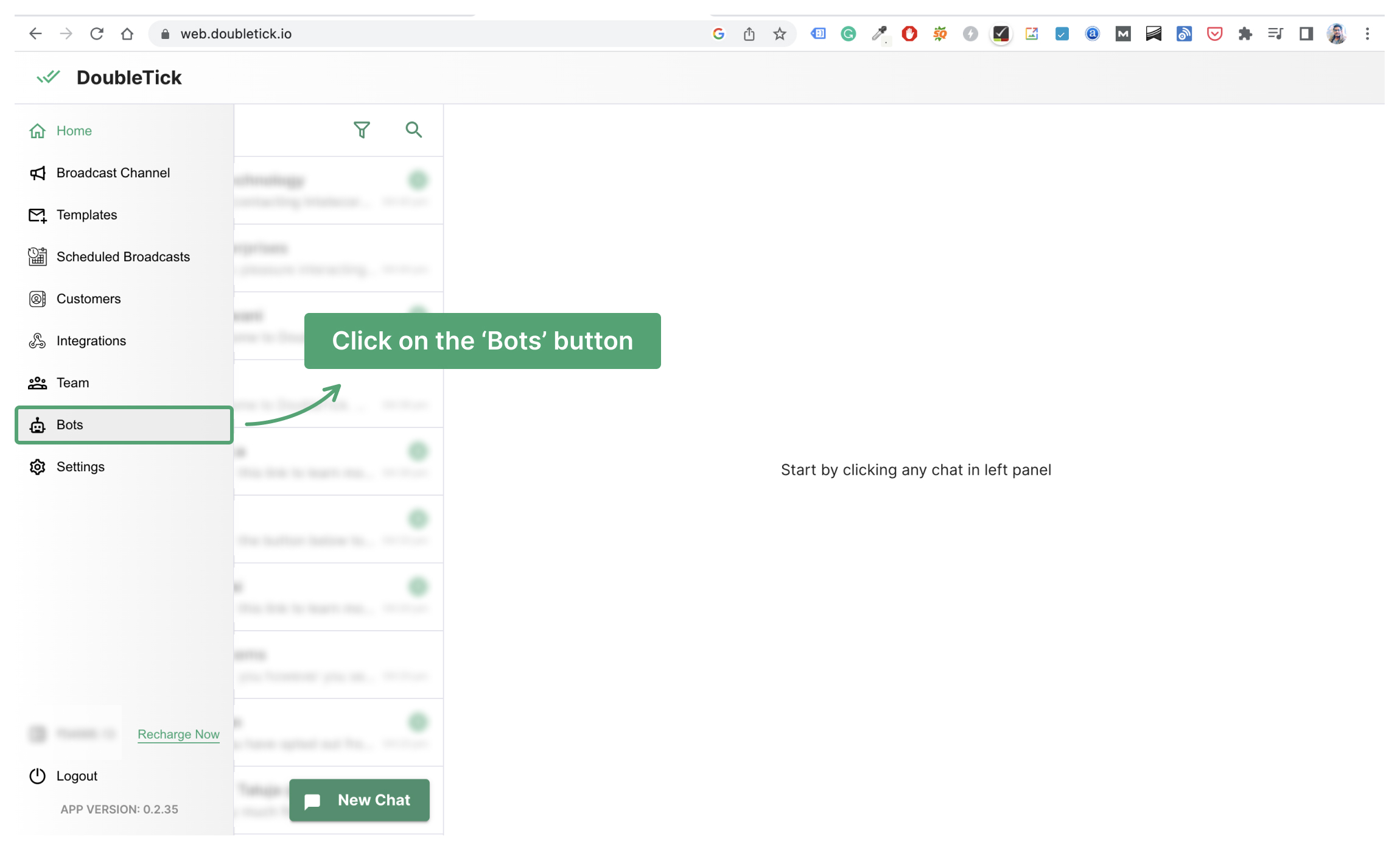Click the Home navigation item
1400x850 pixels.
point(74,130)
